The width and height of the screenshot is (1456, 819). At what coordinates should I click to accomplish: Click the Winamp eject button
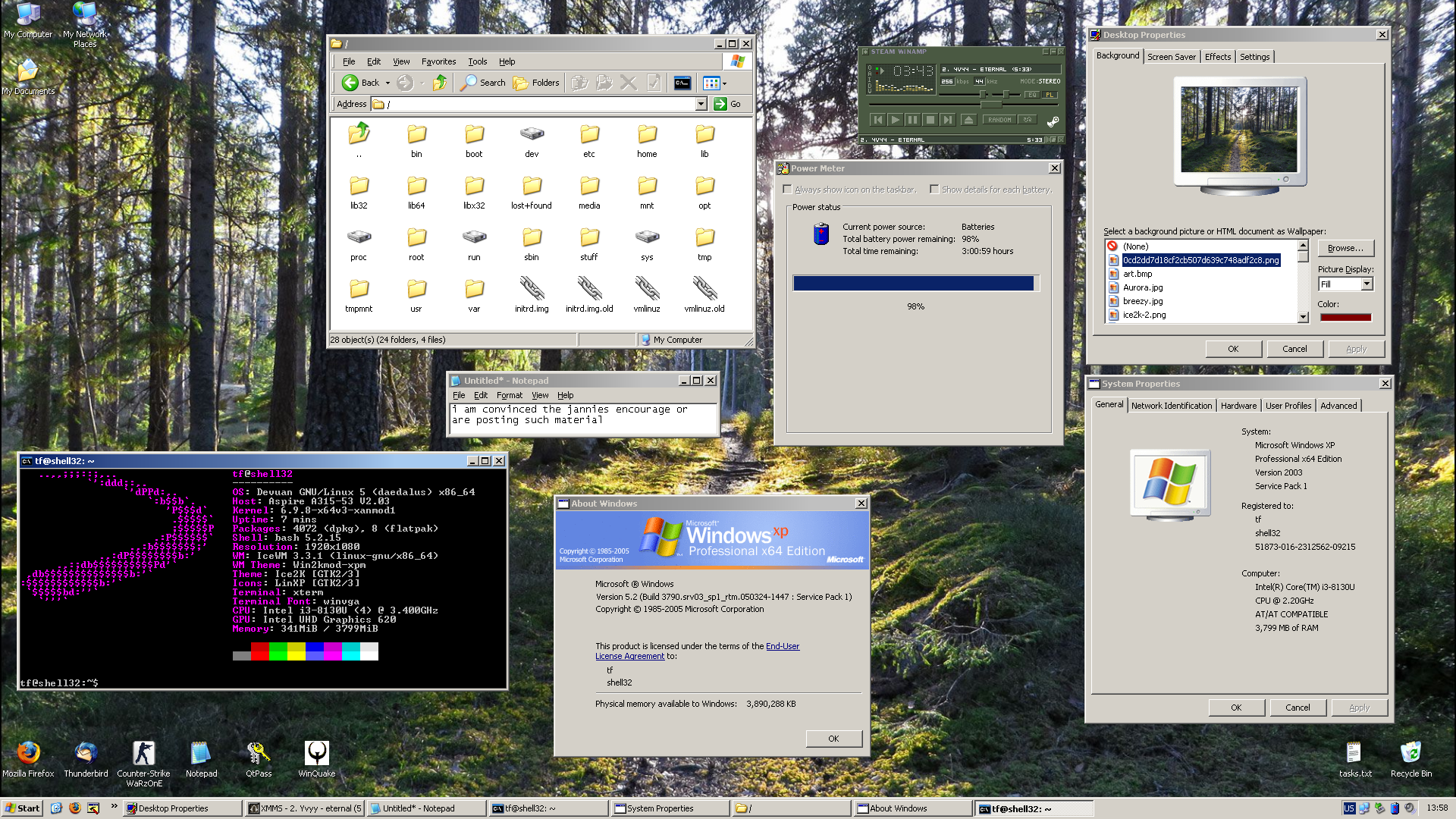pos(968,120)
